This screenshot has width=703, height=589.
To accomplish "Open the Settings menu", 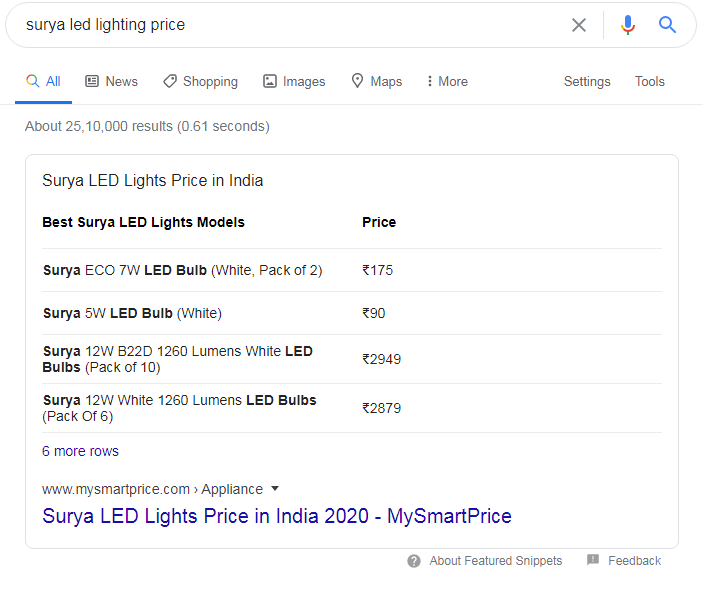I will point(587,81).
